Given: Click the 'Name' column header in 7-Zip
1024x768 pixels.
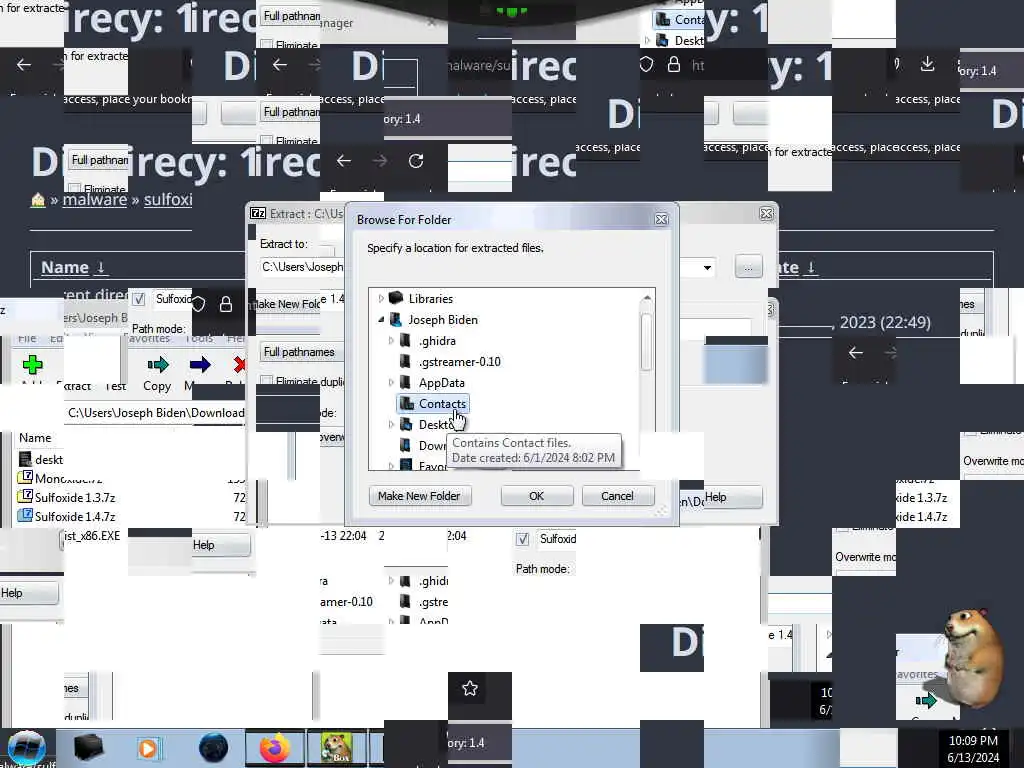Looking at the screenshot, I should click(x=35, y=438).
